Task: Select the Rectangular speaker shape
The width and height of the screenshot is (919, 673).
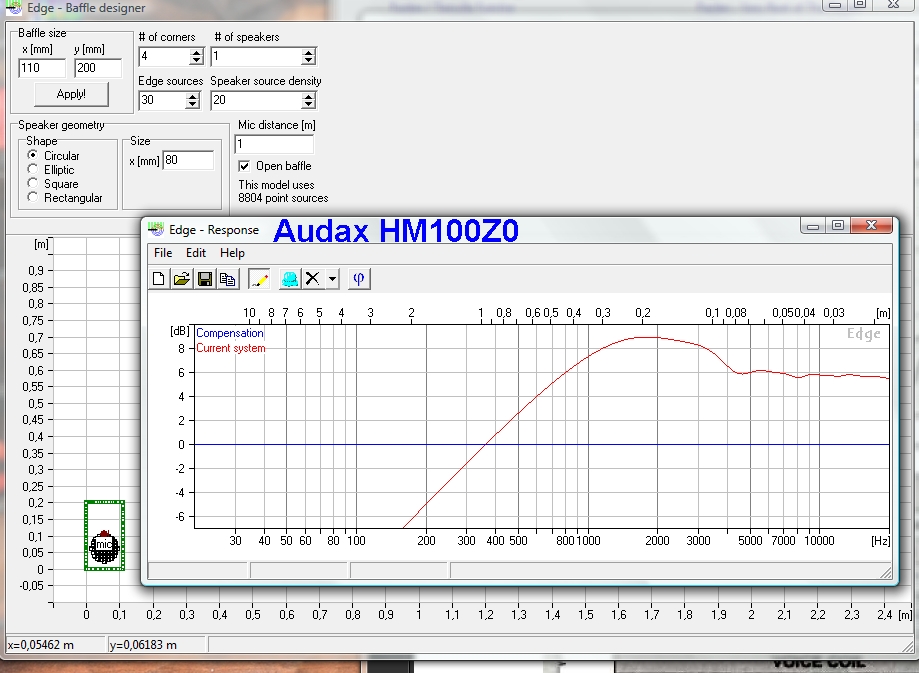Action: pyautogui.click(x=33, y=197)
